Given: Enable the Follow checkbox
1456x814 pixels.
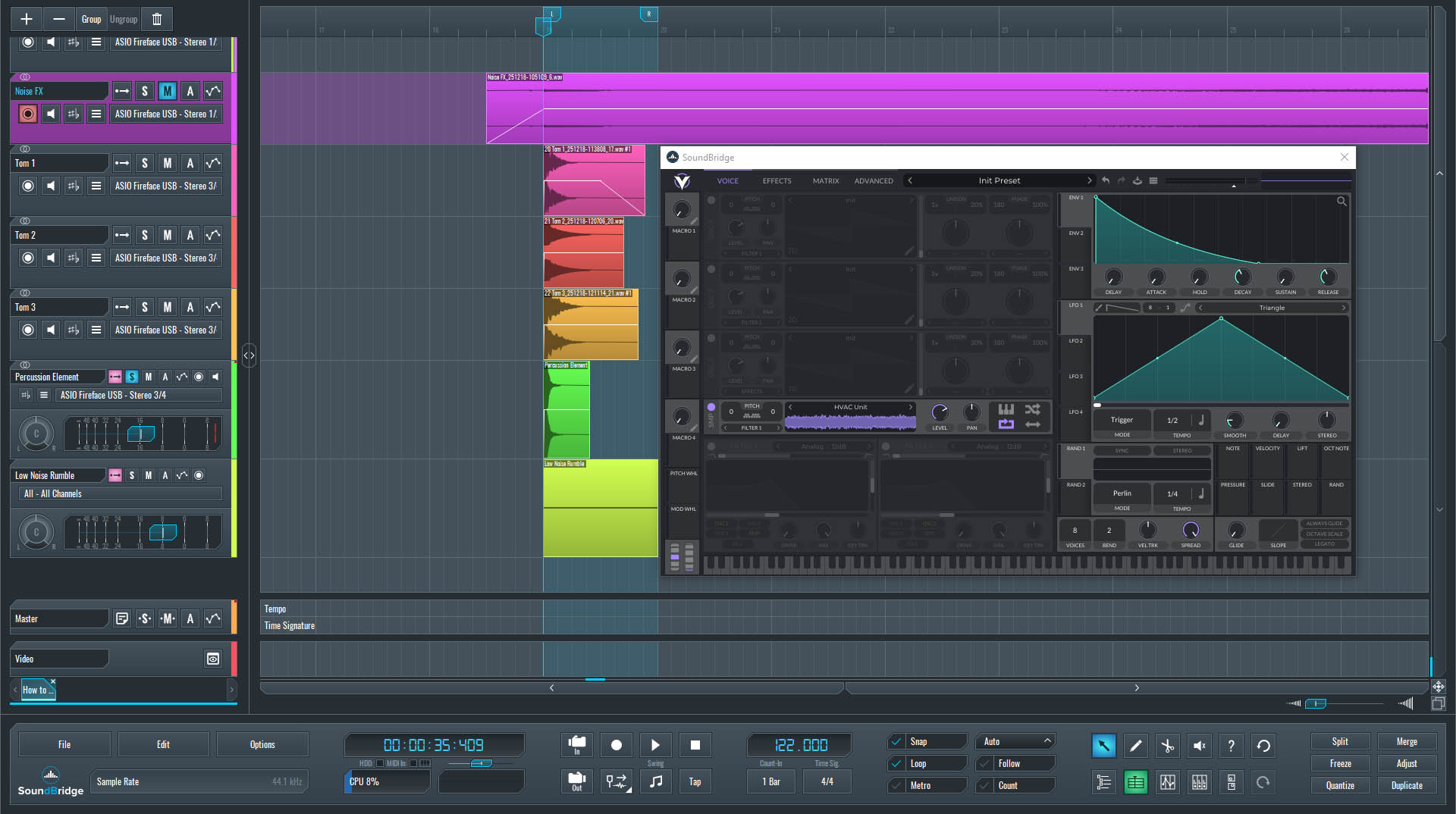Looking at the screenshot, I should click(984, 763).
